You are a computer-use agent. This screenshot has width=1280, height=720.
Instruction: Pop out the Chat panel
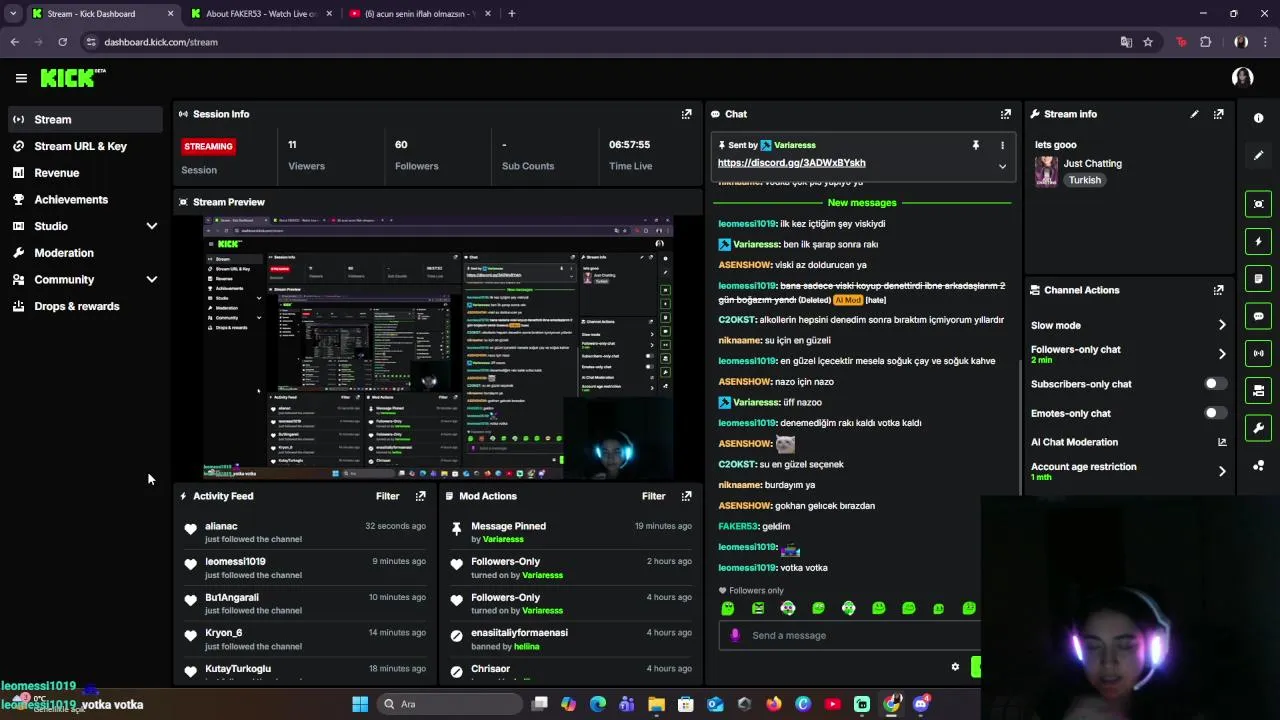click(x=1005, y=114)
